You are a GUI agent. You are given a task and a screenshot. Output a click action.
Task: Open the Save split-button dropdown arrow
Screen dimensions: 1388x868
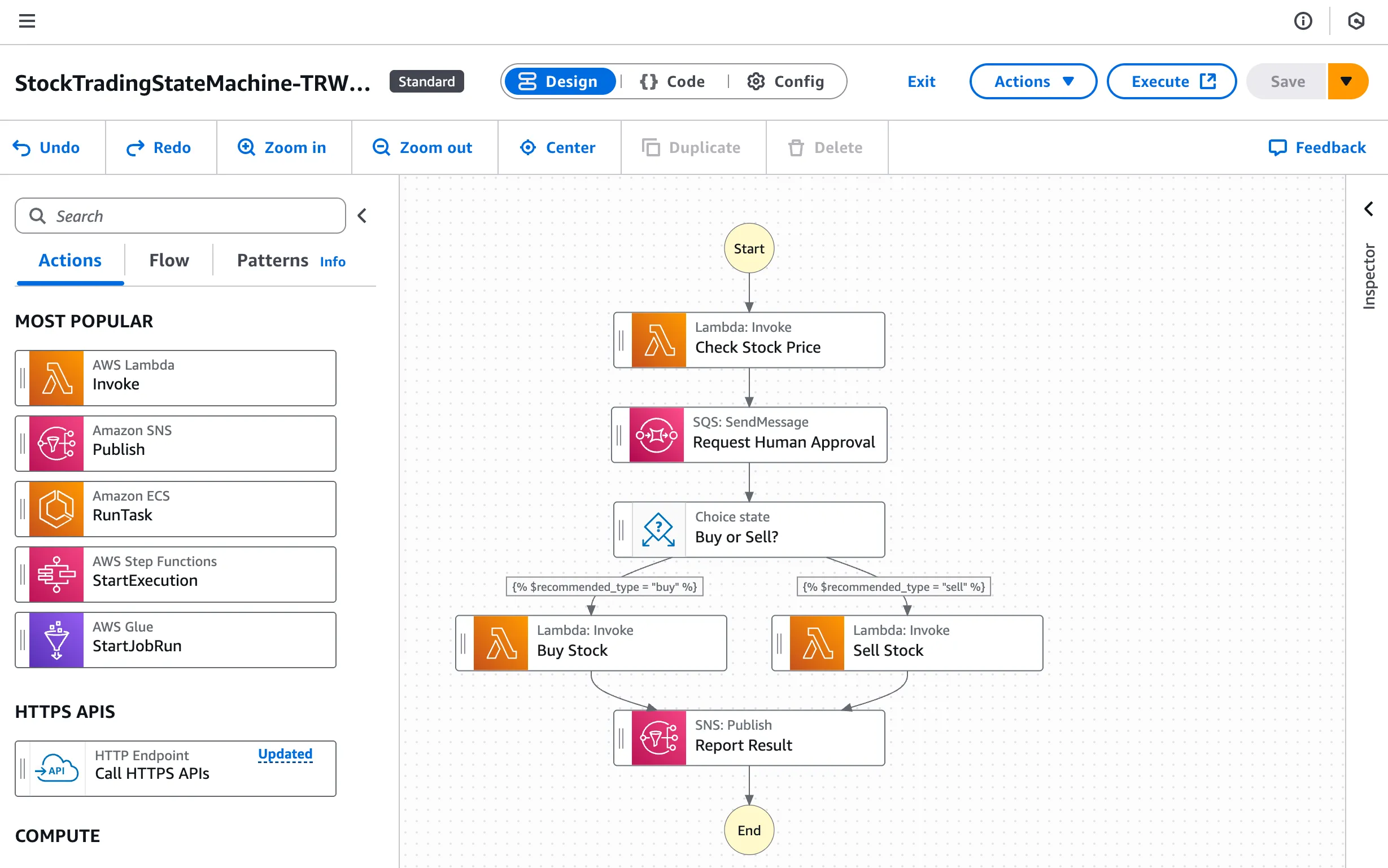click(1346, 81)
